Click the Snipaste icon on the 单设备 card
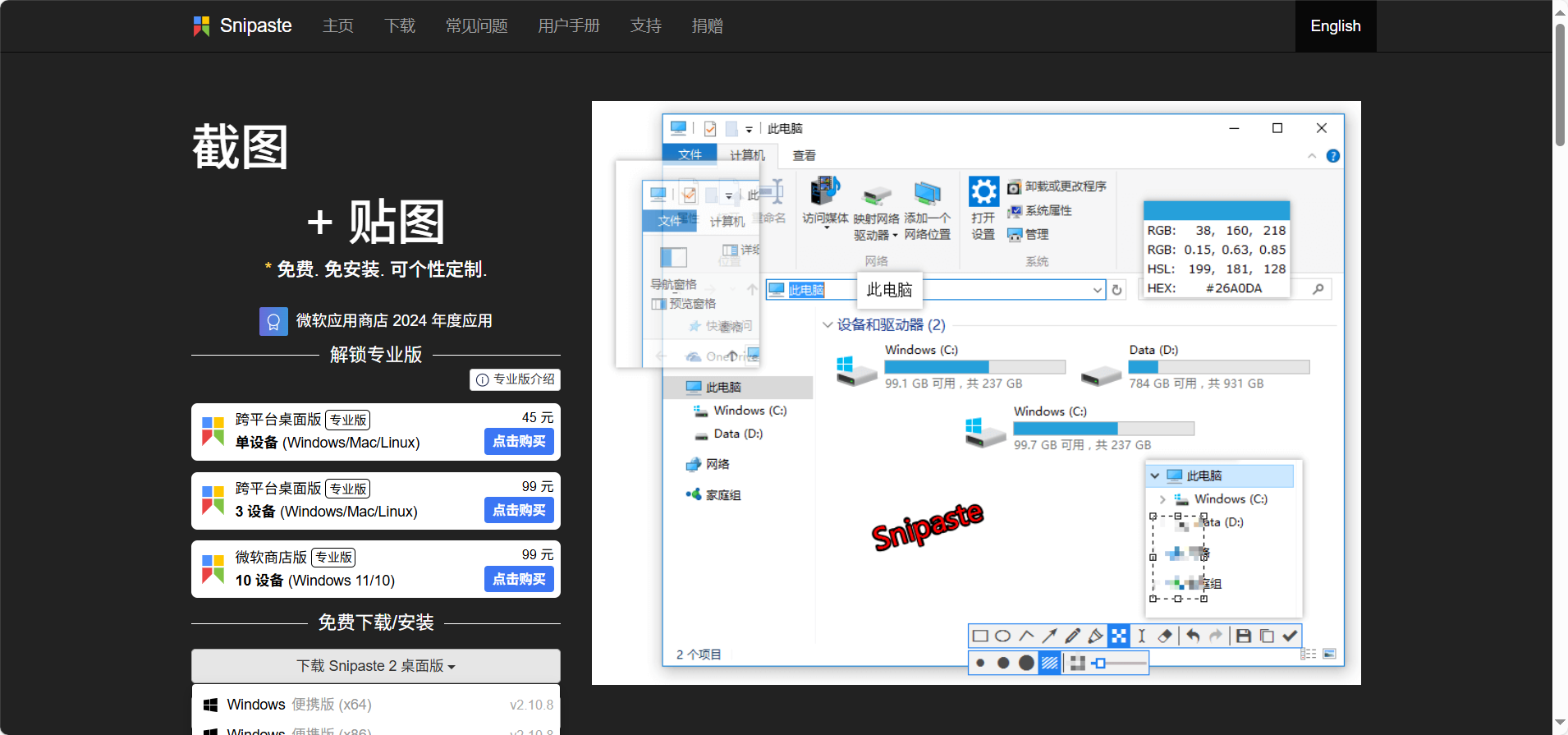Viewport: 1568px width, 735px height. click(x=213, y=431)
